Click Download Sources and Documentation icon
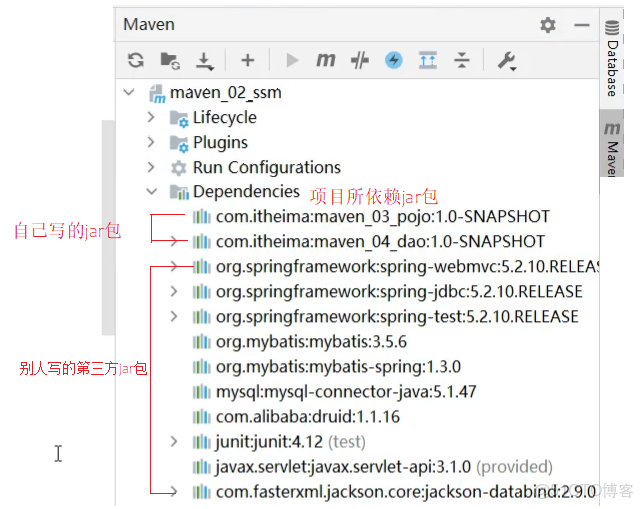The image size is (644, 509). (204, 61)
